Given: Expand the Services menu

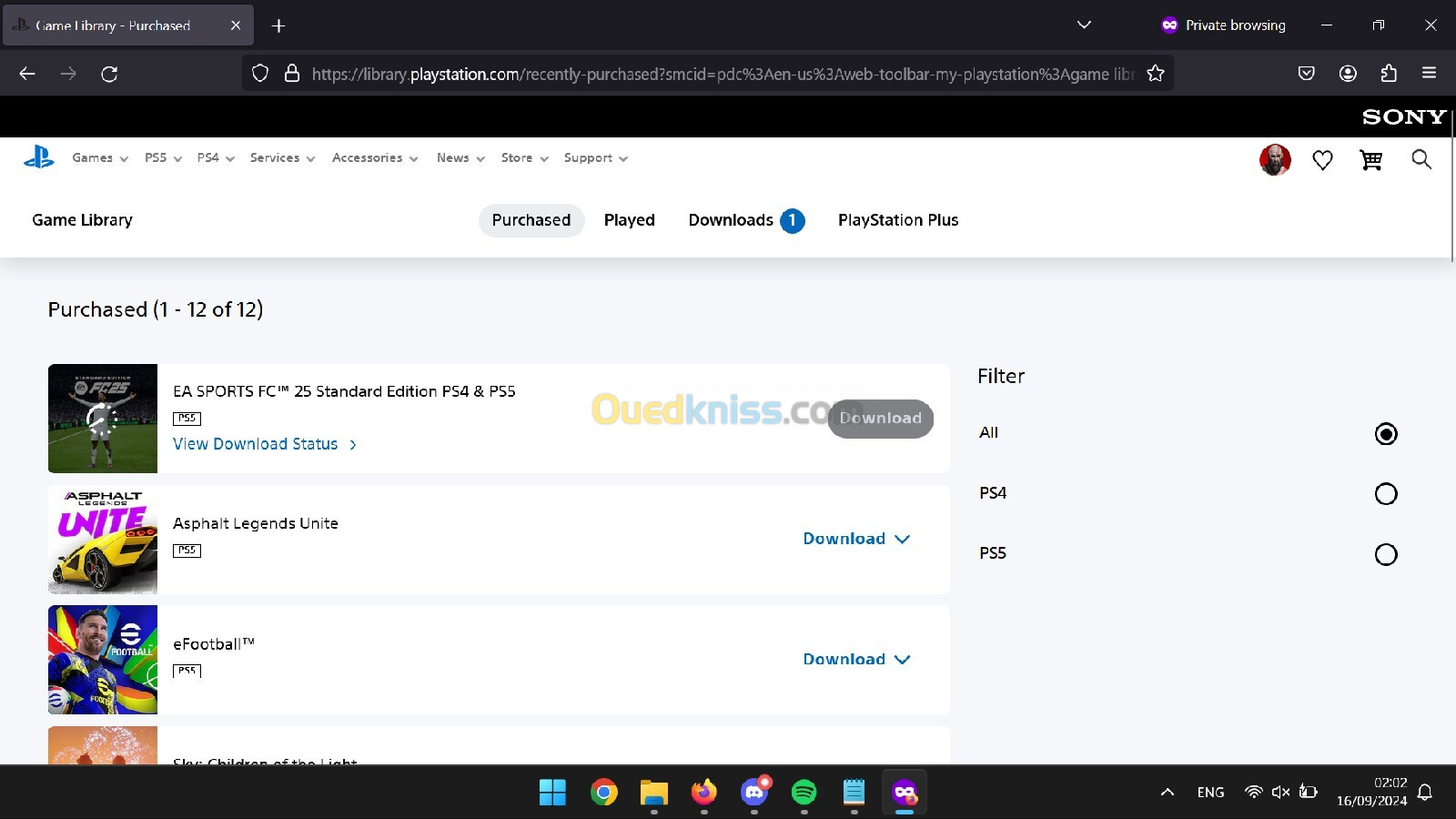Looking at the screenshot, I should tap(282, 158).
